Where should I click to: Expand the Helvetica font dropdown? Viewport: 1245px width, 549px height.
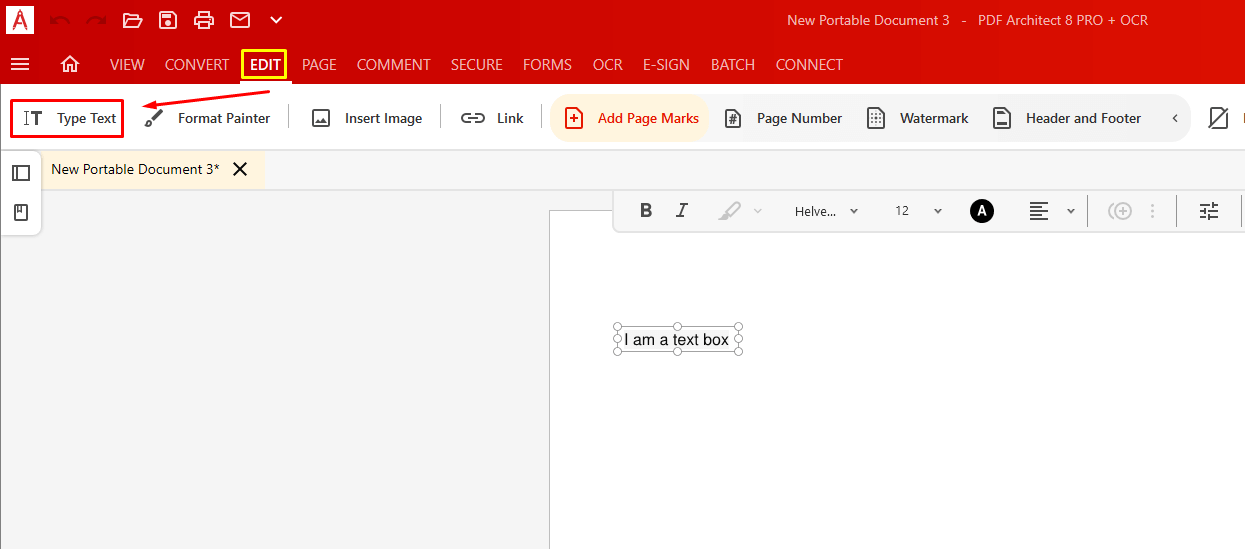826,211
